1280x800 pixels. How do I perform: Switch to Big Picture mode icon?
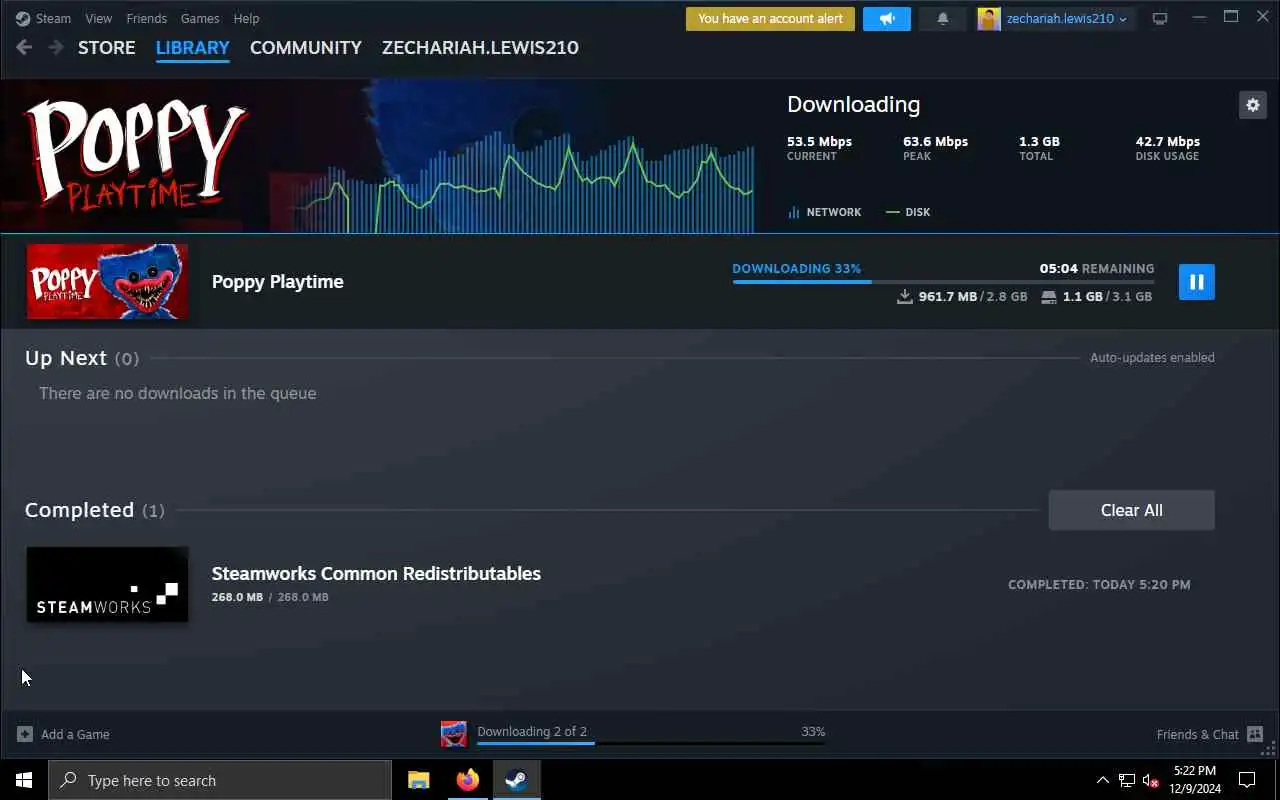[1160, 19]
